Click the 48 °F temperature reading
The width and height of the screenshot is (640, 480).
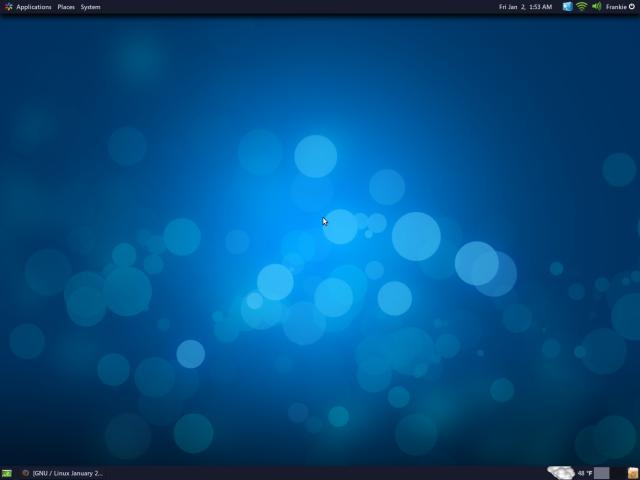pos(585,473)
